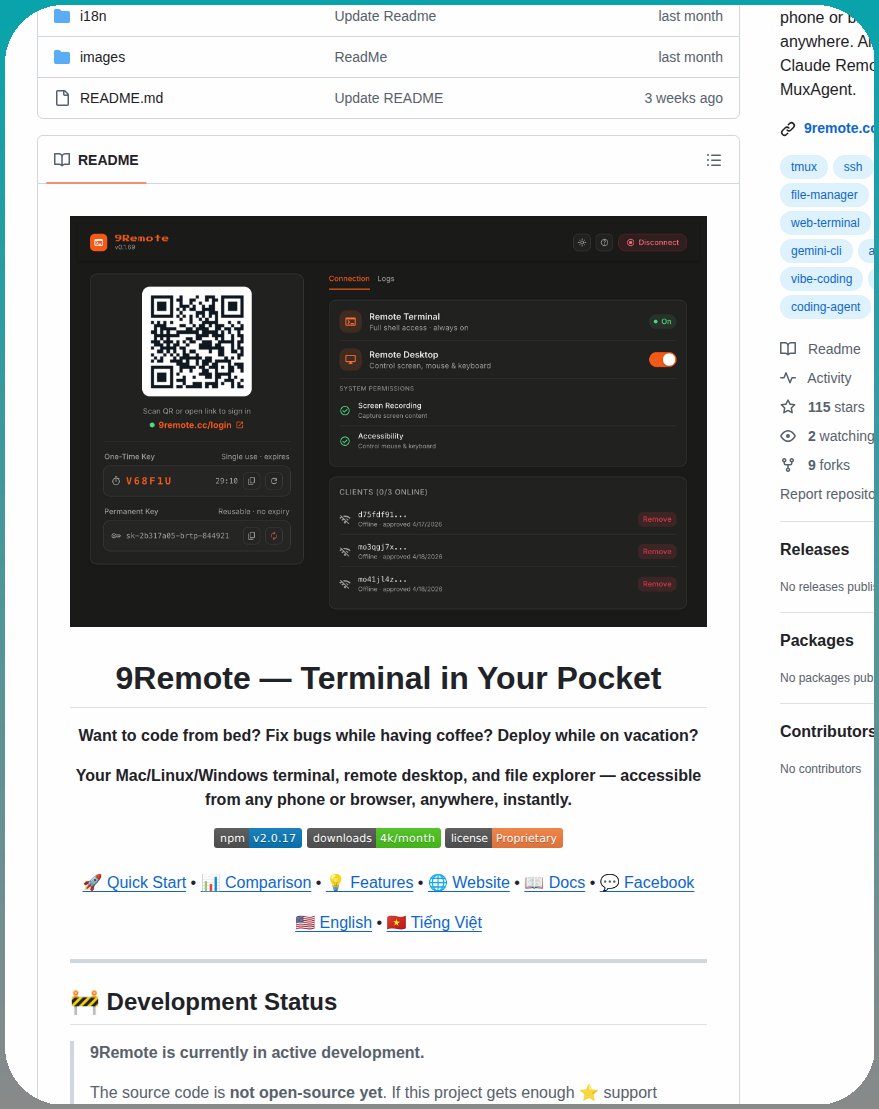879x1109 pixels.
Task: Click the '9Remote — Terminal in Your Pocket' heading
Action: [388, 678]
